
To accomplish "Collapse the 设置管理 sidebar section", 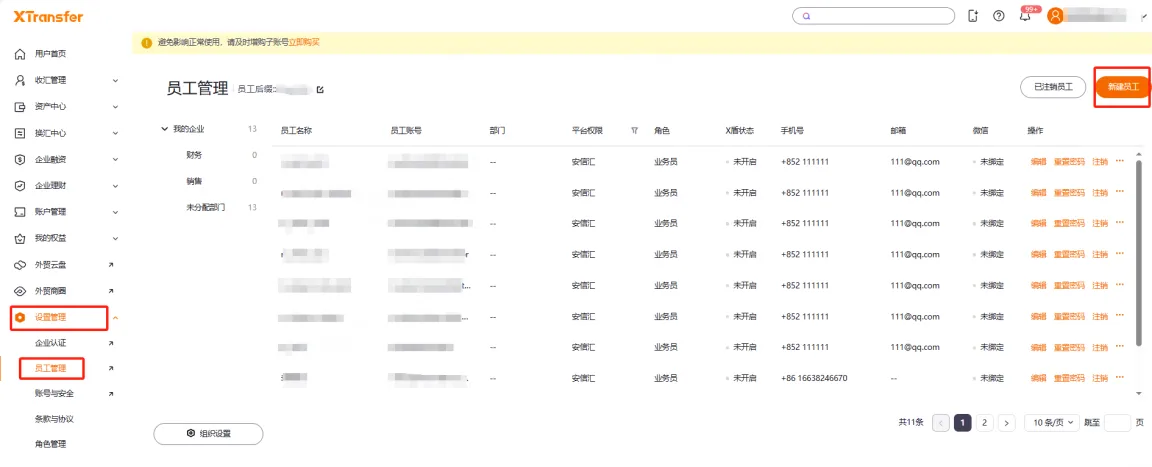I will tap(115, 318).
